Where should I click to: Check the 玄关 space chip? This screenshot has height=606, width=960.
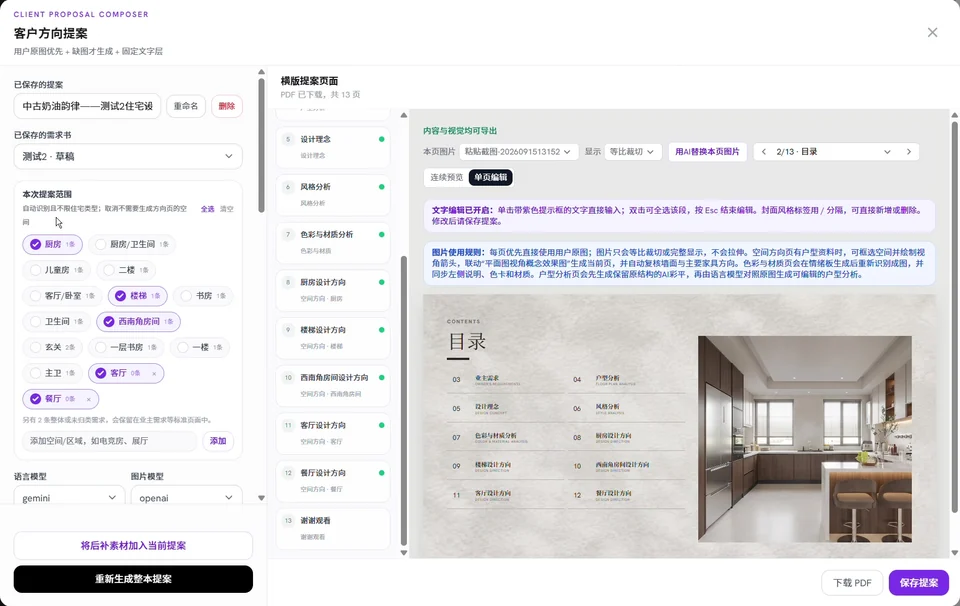point(53,347)
